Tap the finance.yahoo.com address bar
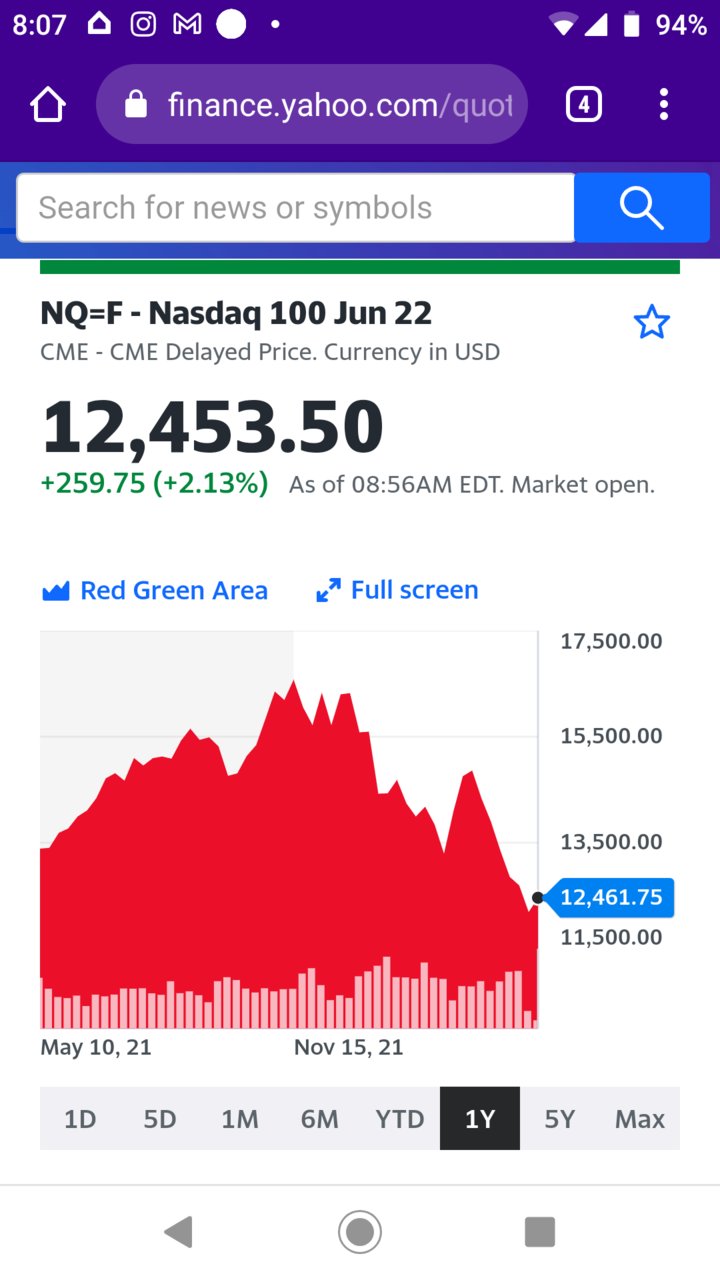The image size is (720, 1280). coord(312,104)
